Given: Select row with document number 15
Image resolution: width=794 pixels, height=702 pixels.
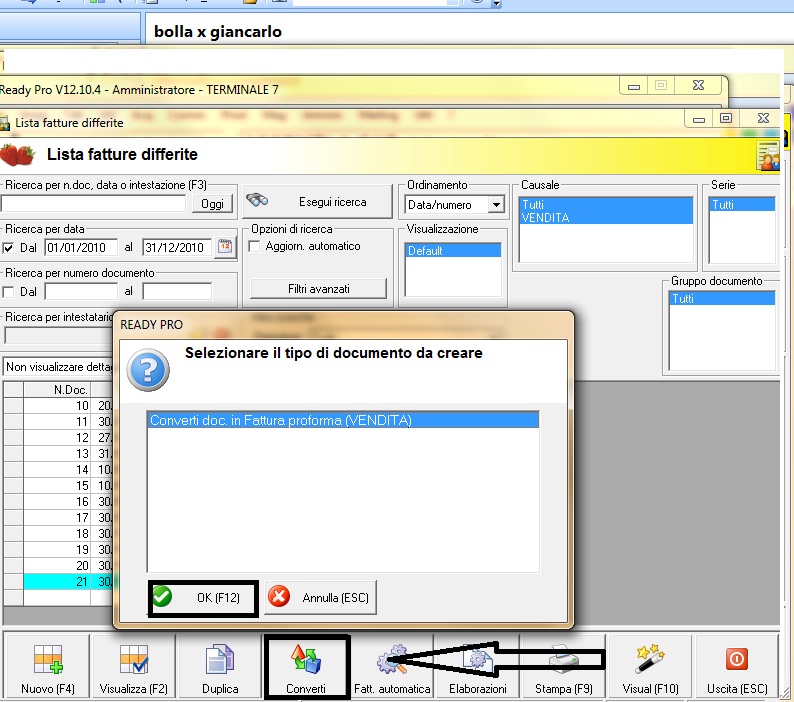Looking at the screenshot, I should pos(57,485).
